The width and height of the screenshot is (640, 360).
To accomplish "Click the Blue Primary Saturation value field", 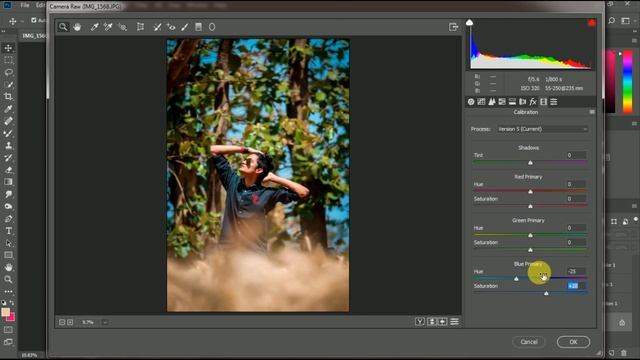I will tap(576, 286).
